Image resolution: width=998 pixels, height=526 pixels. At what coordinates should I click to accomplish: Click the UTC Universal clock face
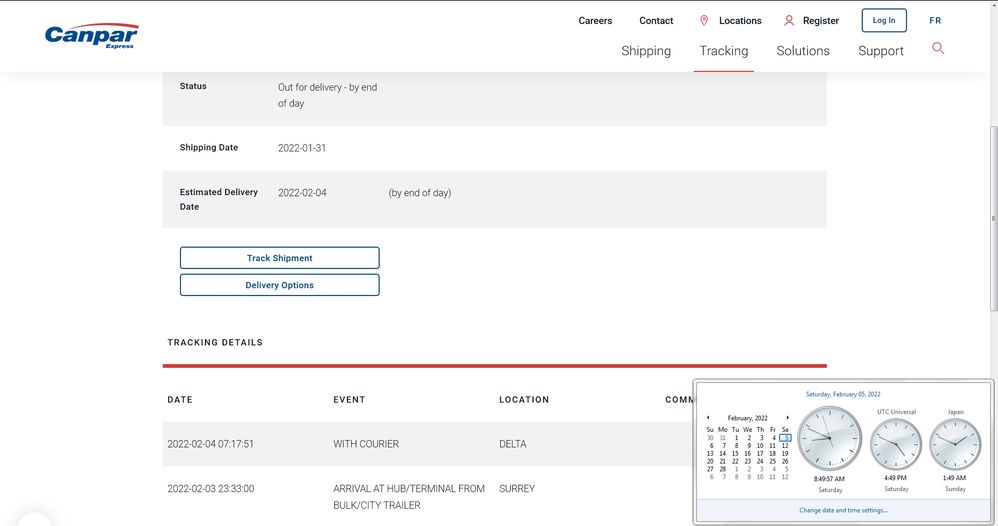coord(896,444)
